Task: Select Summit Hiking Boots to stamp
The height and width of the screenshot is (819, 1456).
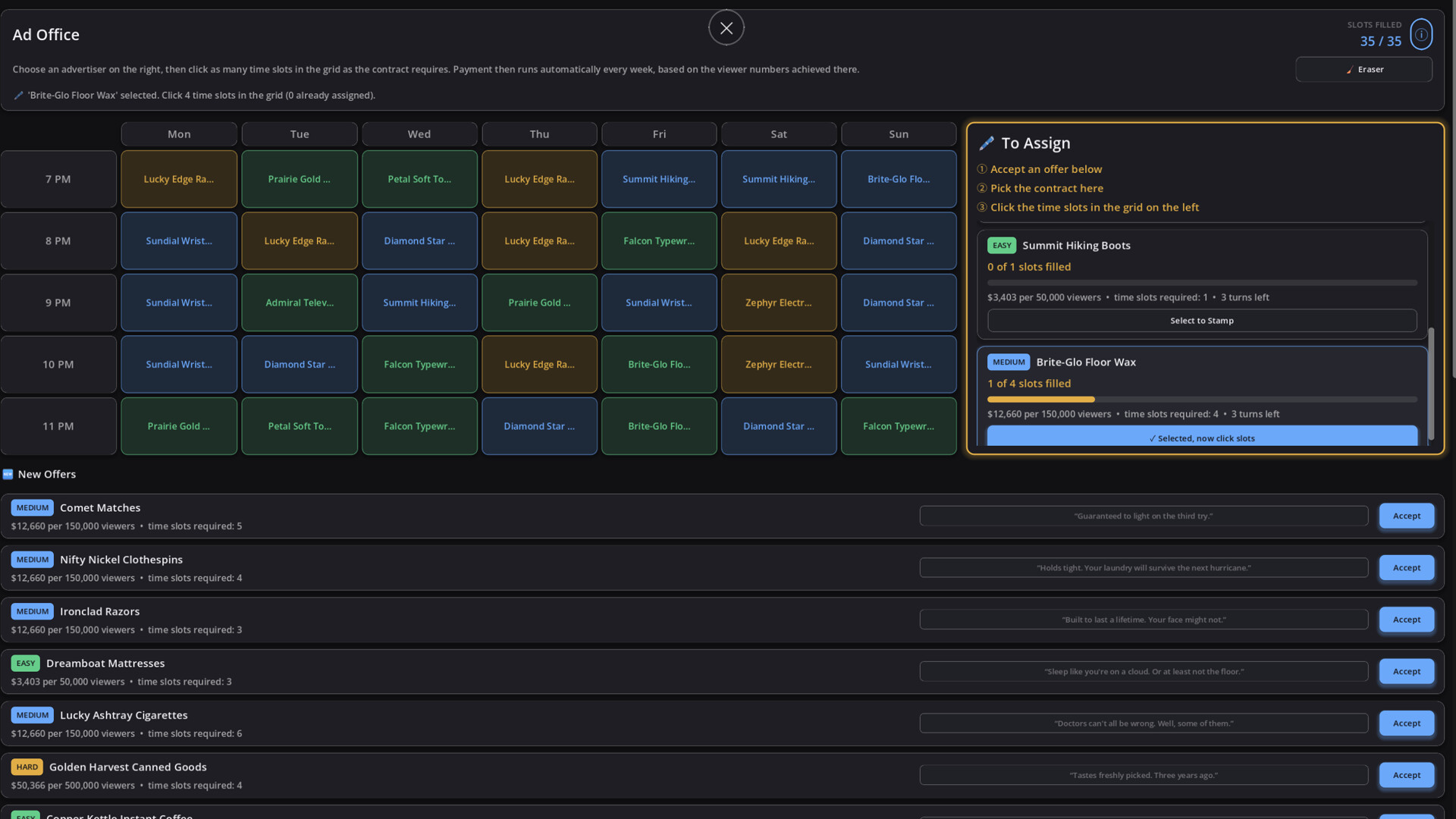Action: [x=1201, y=320]
